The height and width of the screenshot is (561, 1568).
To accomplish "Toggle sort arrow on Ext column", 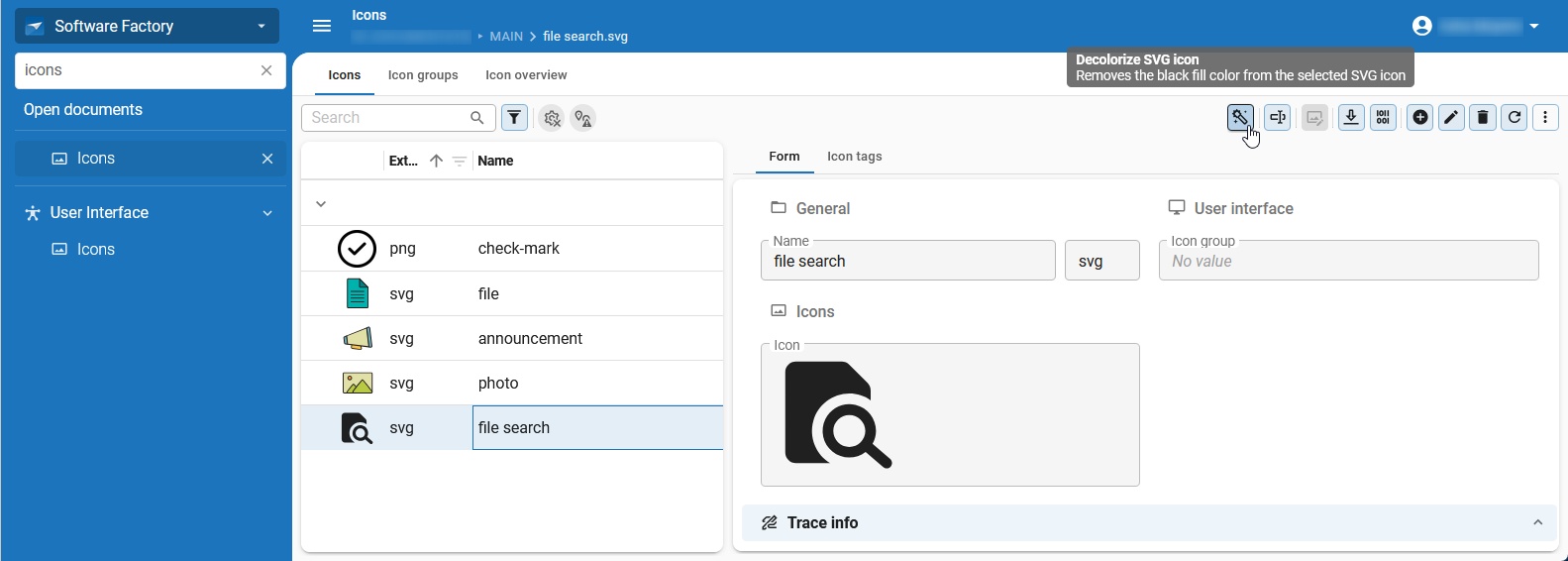I will coord(436,161).
